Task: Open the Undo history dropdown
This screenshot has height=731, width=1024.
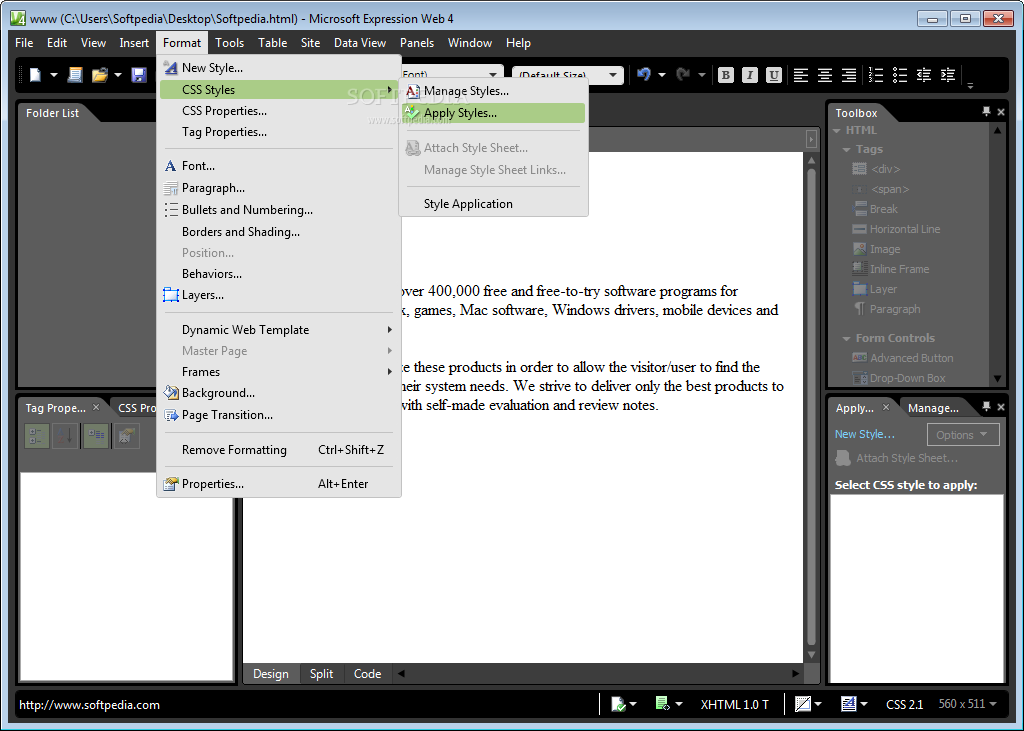Action: pos(662,75)
